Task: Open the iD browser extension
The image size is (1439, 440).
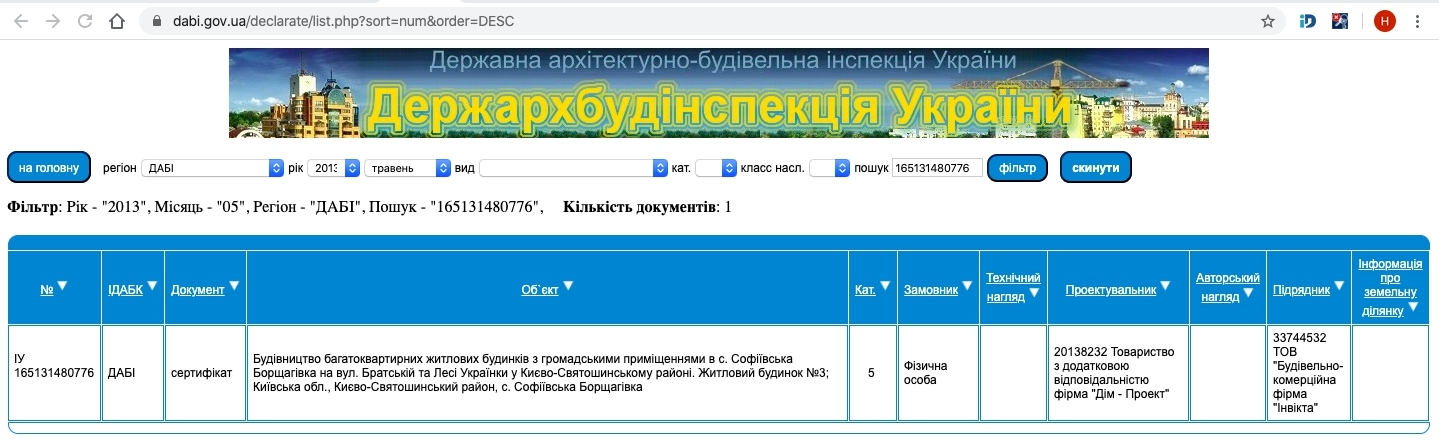Action: point(1307,20)
